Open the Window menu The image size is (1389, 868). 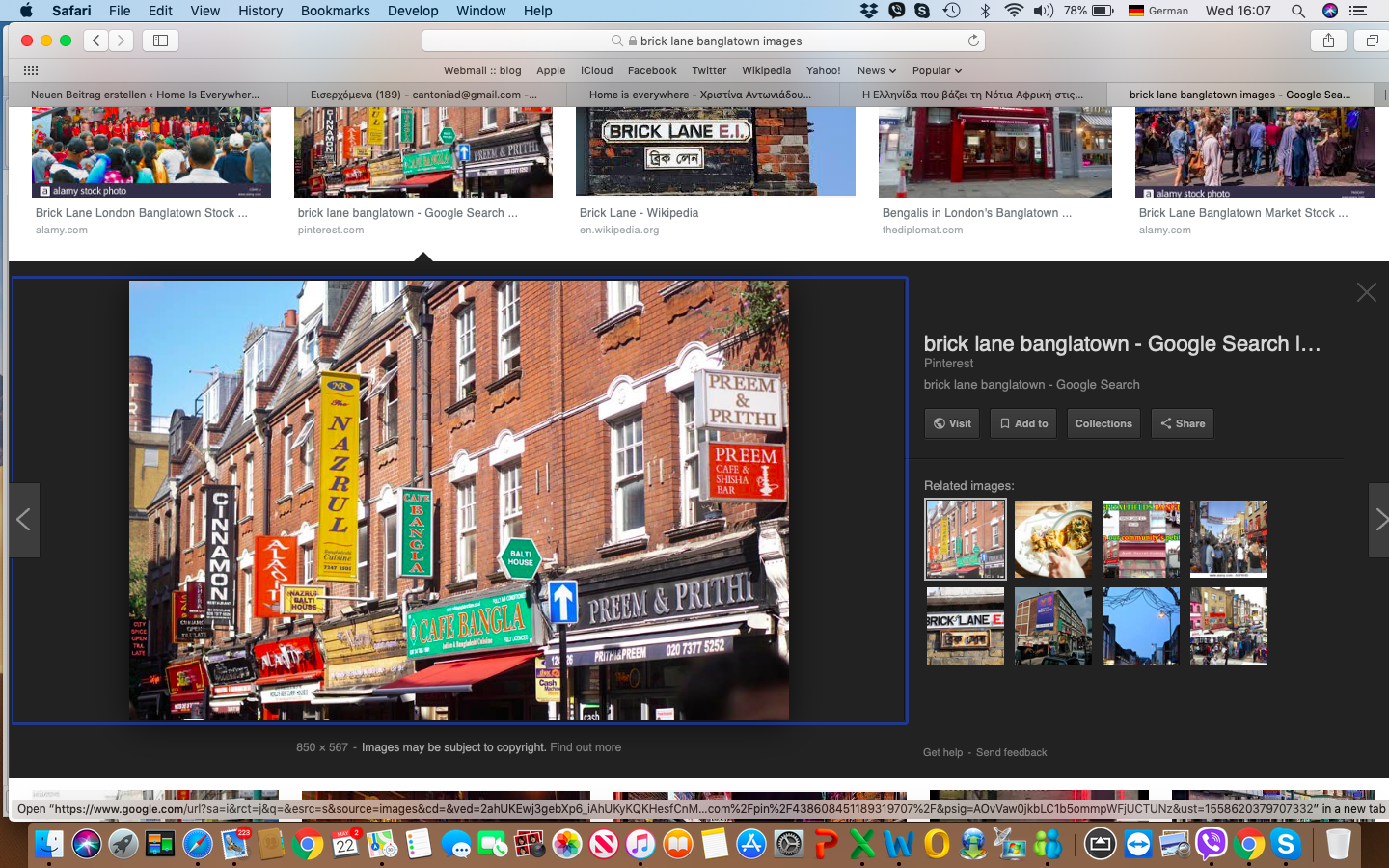(480, 11)
